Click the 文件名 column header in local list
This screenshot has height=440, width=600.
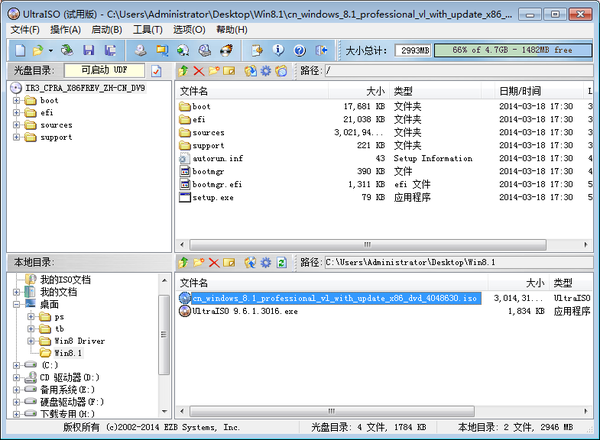(332, 283)
